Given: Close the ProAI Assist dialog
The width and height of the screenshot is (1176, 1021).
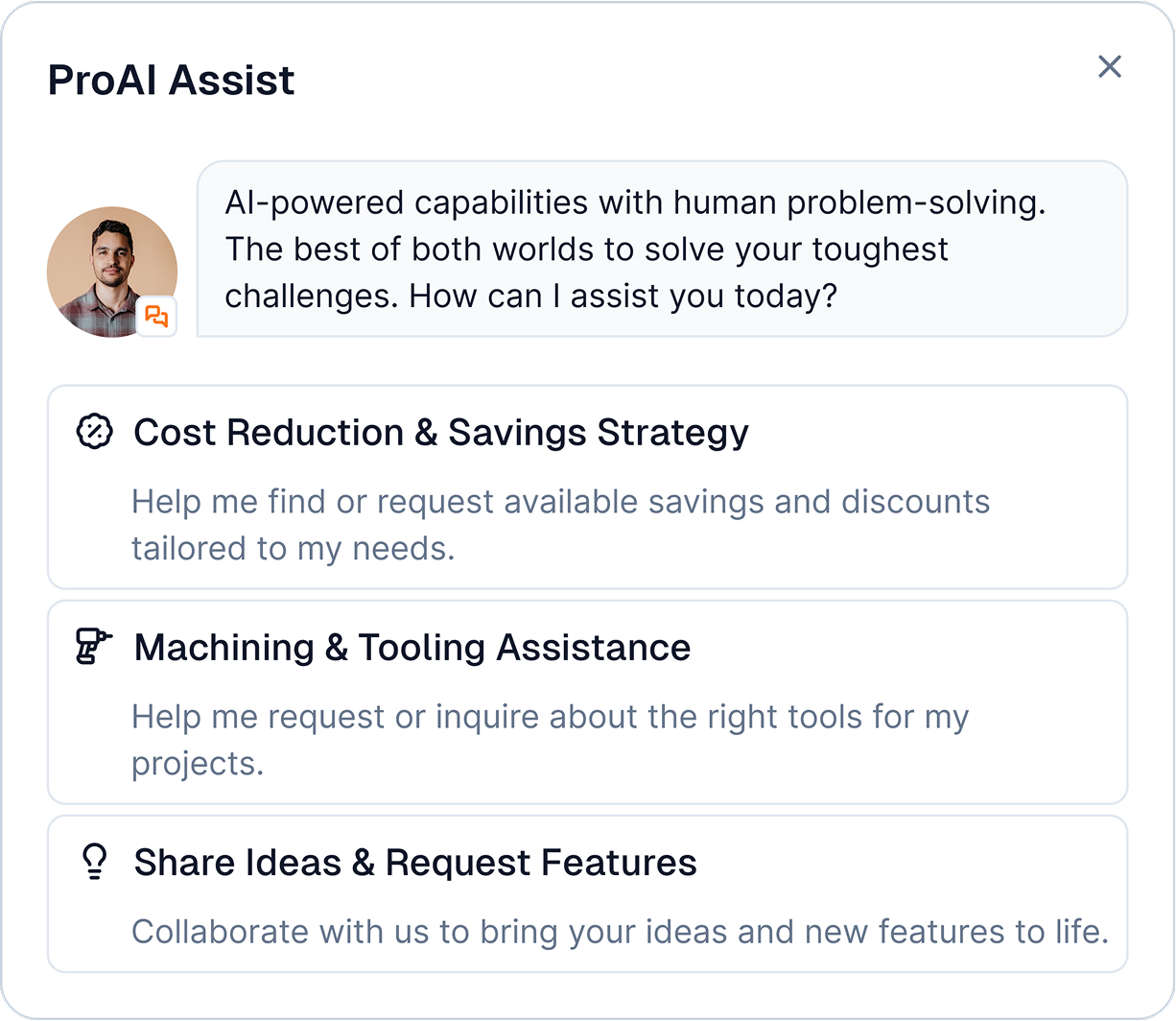Looking at the screenshot, I should pos(1110,66).
